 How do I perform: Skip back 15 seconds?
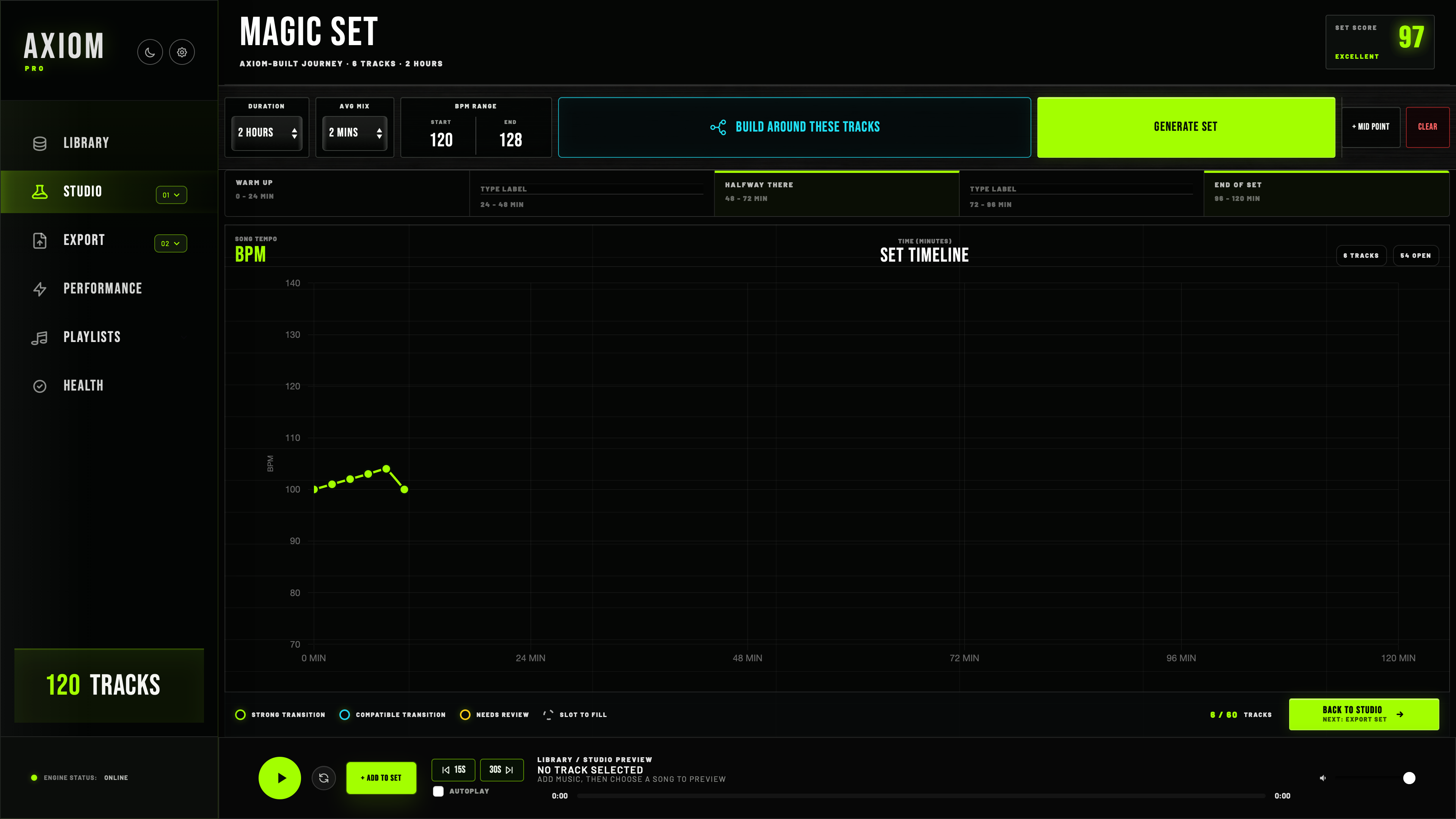453,770
